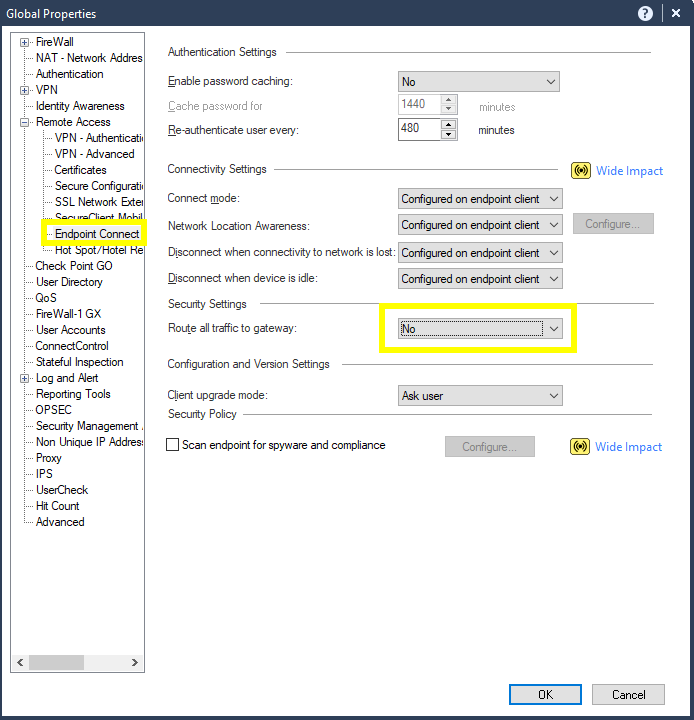
Task: Increase Re-authenticate user every value
Action: coord(448,124)
